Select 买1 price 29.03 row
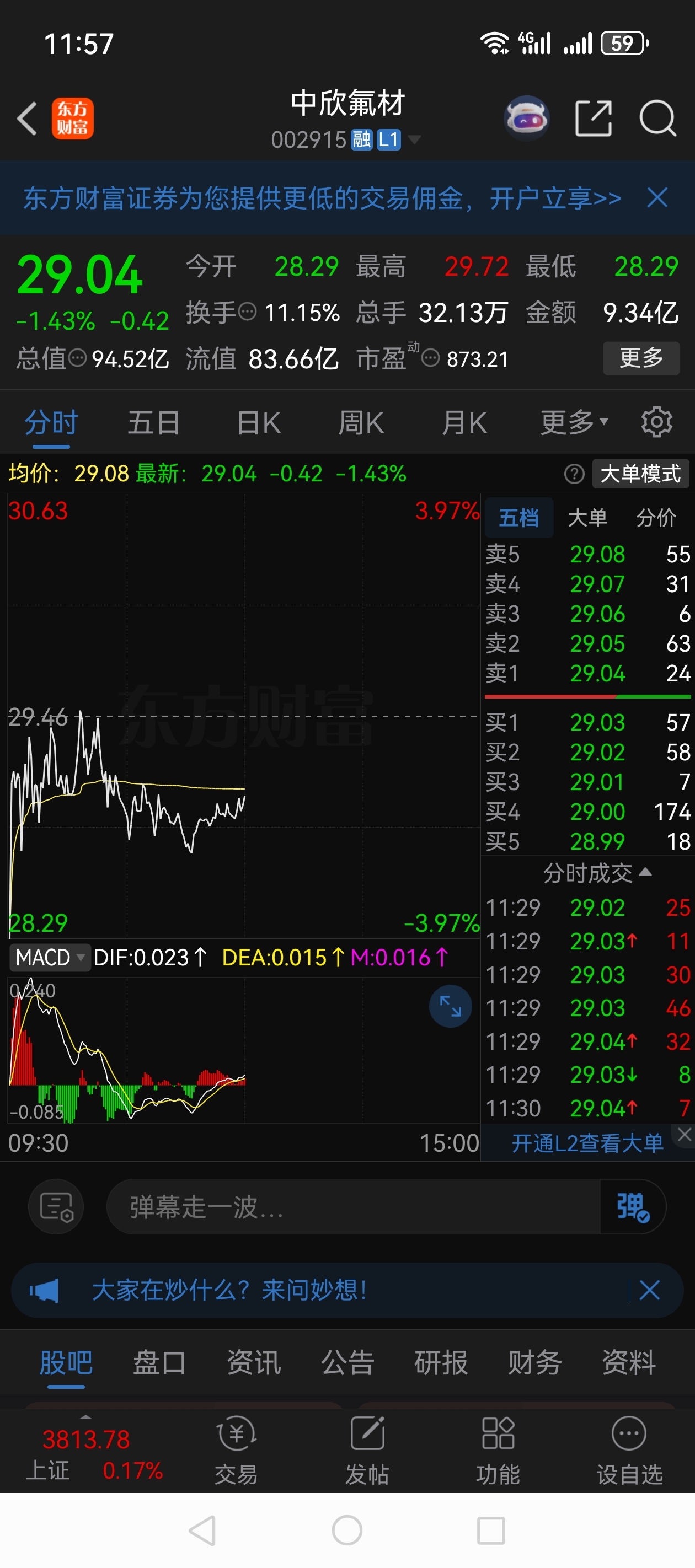 point(588,722)
